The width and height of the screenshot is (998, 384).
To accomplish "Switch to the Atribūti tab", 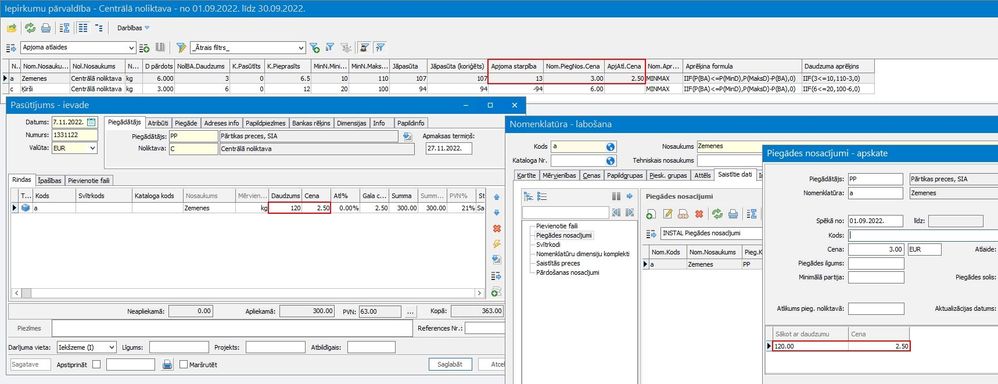I will click(158, 122).
